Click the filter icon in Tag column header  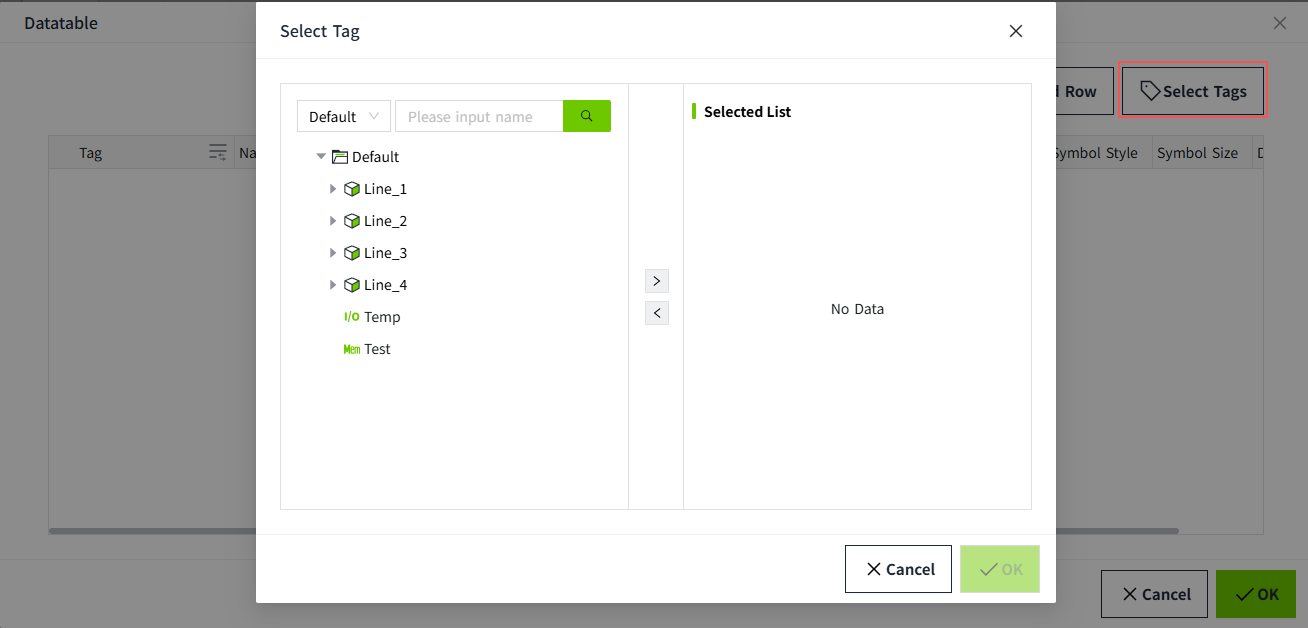217,152
